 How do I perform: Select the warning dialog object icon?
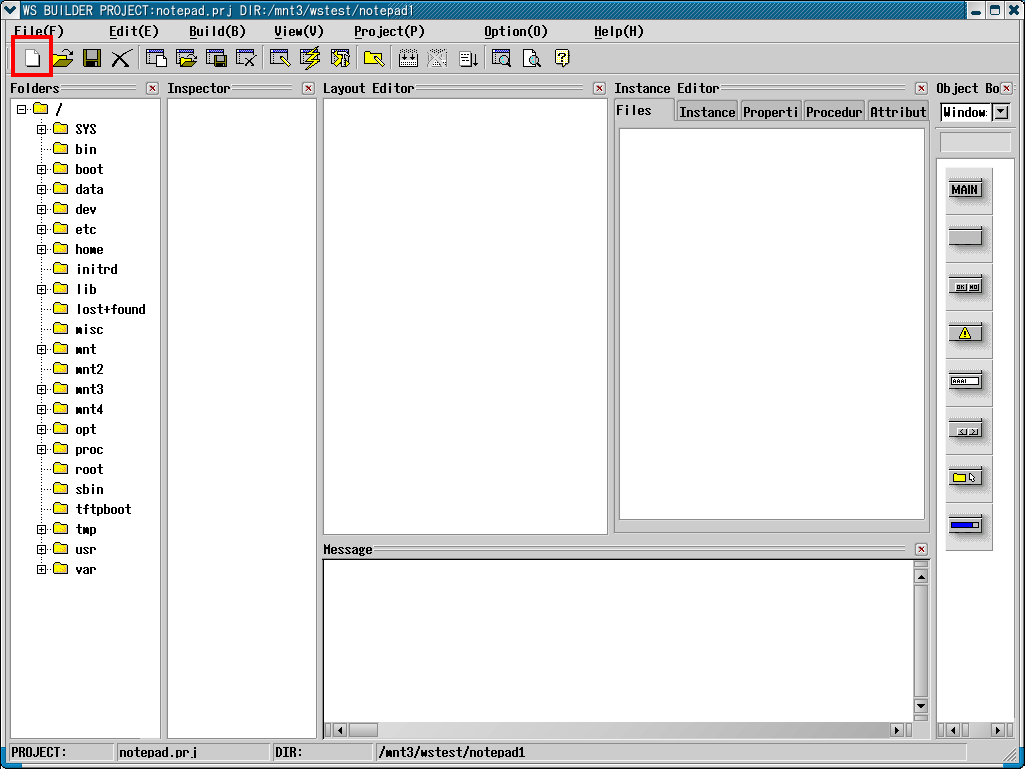click(x=965, y=334)
